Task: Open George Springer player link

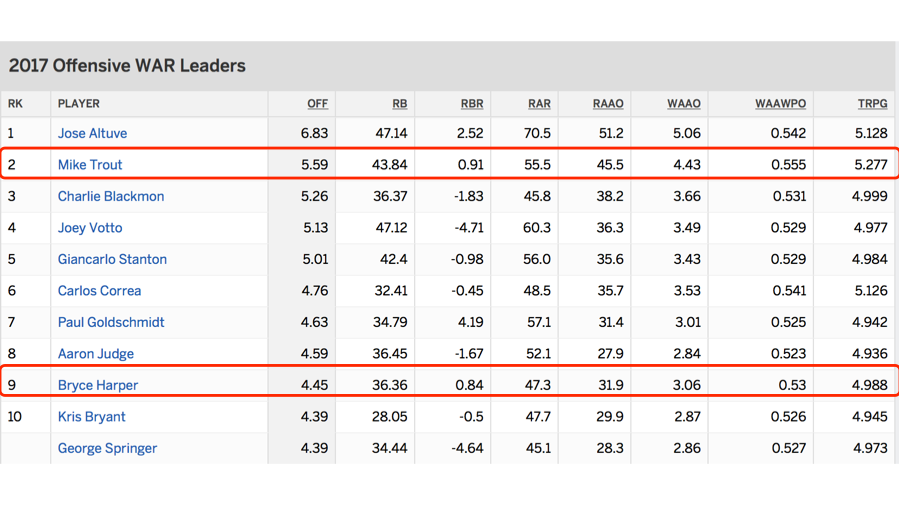Action: click(x=107, y=448)
